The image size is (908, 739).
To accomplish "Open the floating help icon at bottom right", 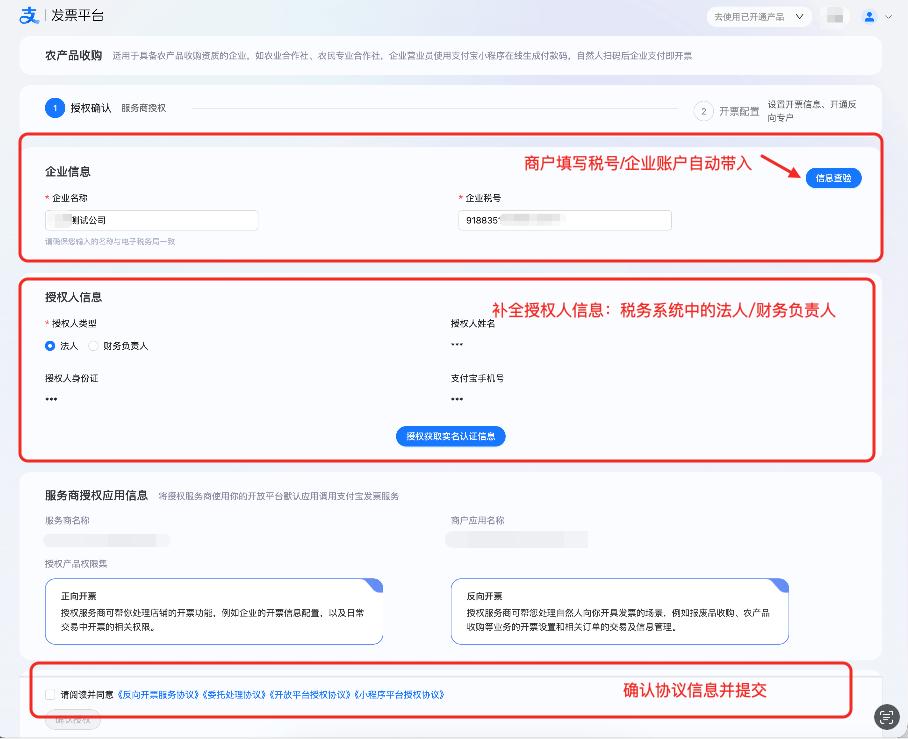I will click(x=886, y=717).
